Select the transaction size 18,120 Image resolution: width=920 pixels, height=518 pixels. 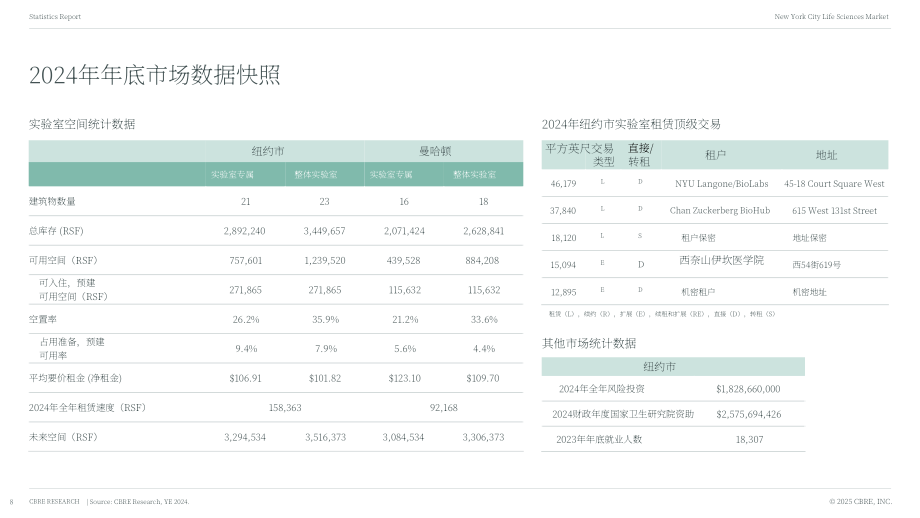[x=563, y=238]
